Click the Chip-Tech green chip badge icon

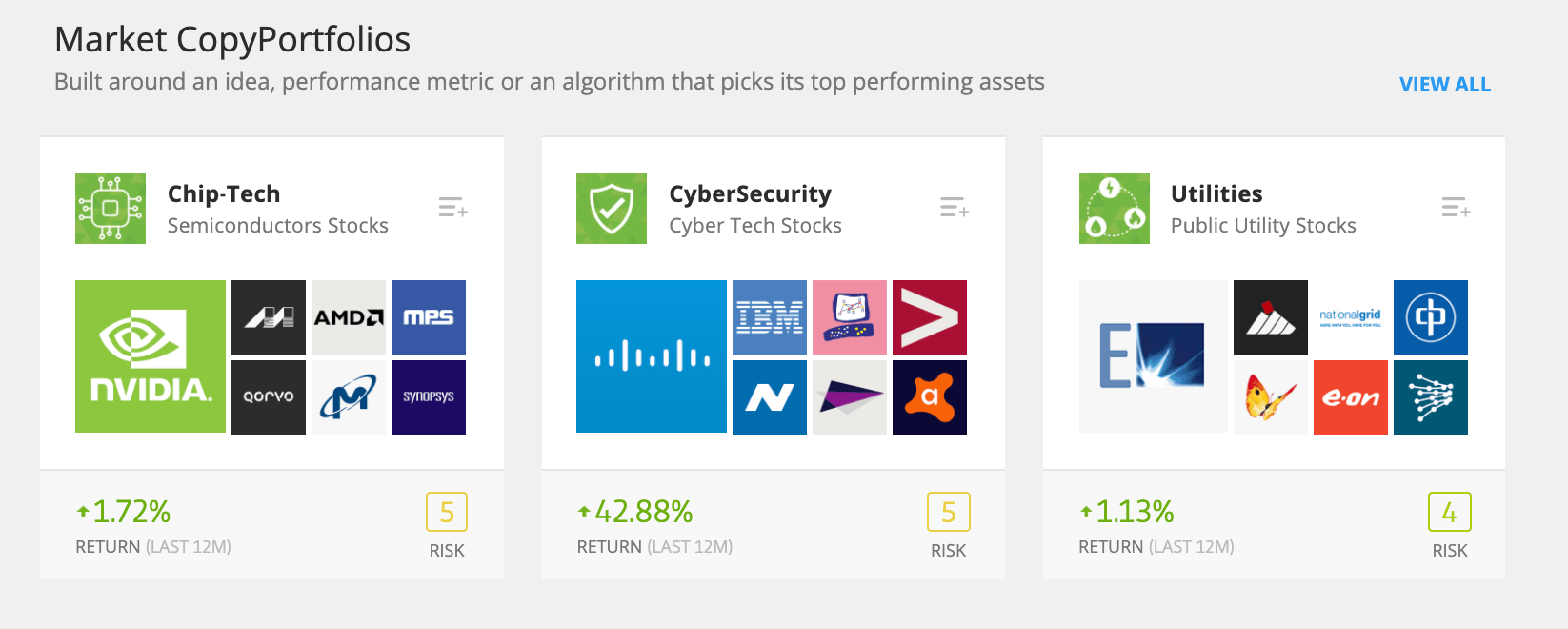pos(111,208)
